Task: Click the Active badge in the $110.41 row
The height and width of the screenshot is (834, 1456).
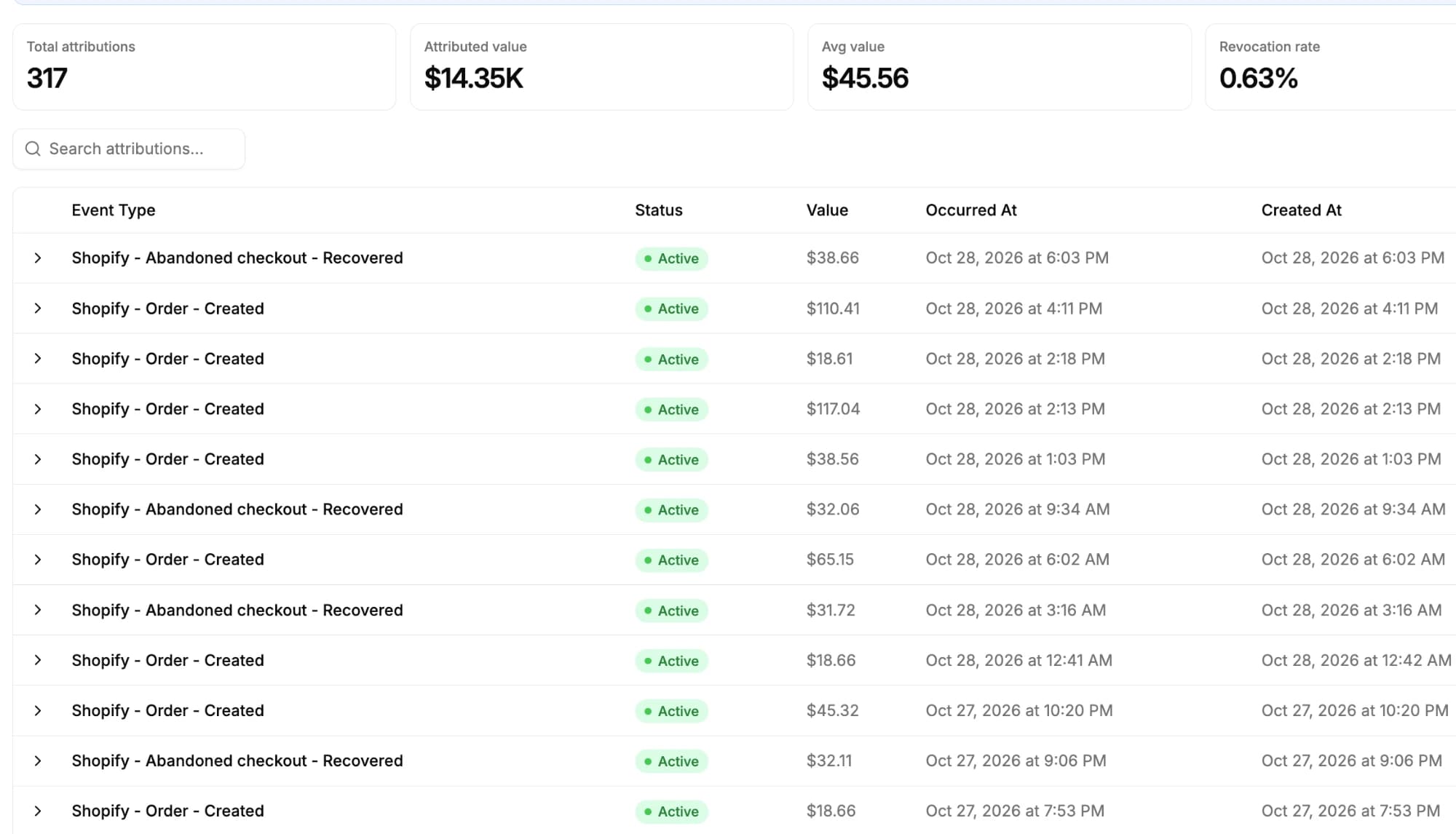Action: pos(671,309)
